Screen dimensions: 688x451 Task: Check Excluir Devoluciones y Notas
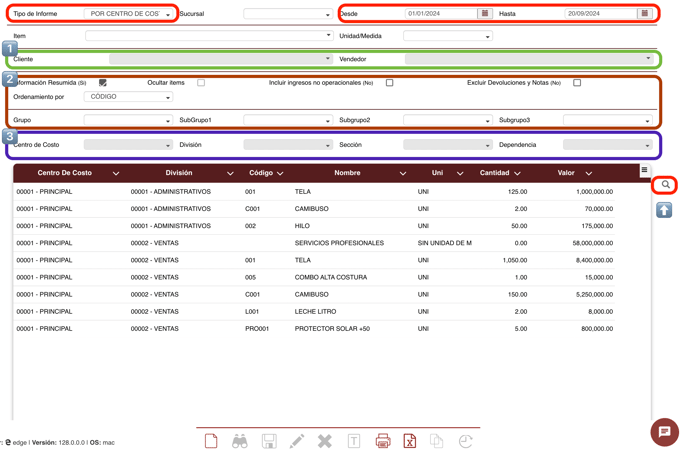[577, 82]
